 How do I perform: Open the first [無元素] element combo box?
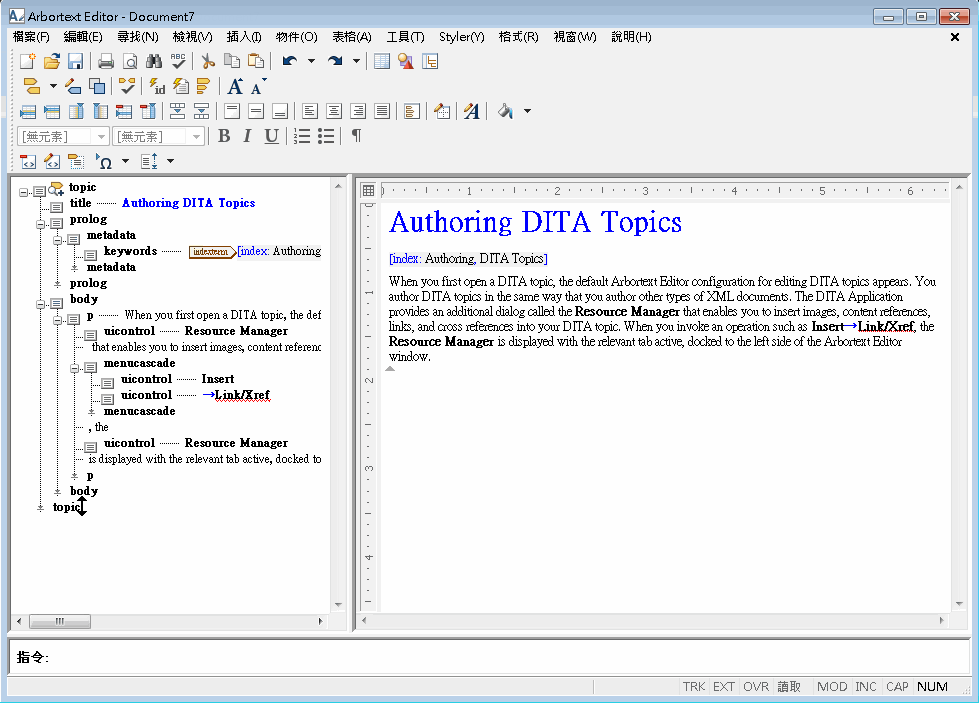pyautogui.click(x=63, y=136)
